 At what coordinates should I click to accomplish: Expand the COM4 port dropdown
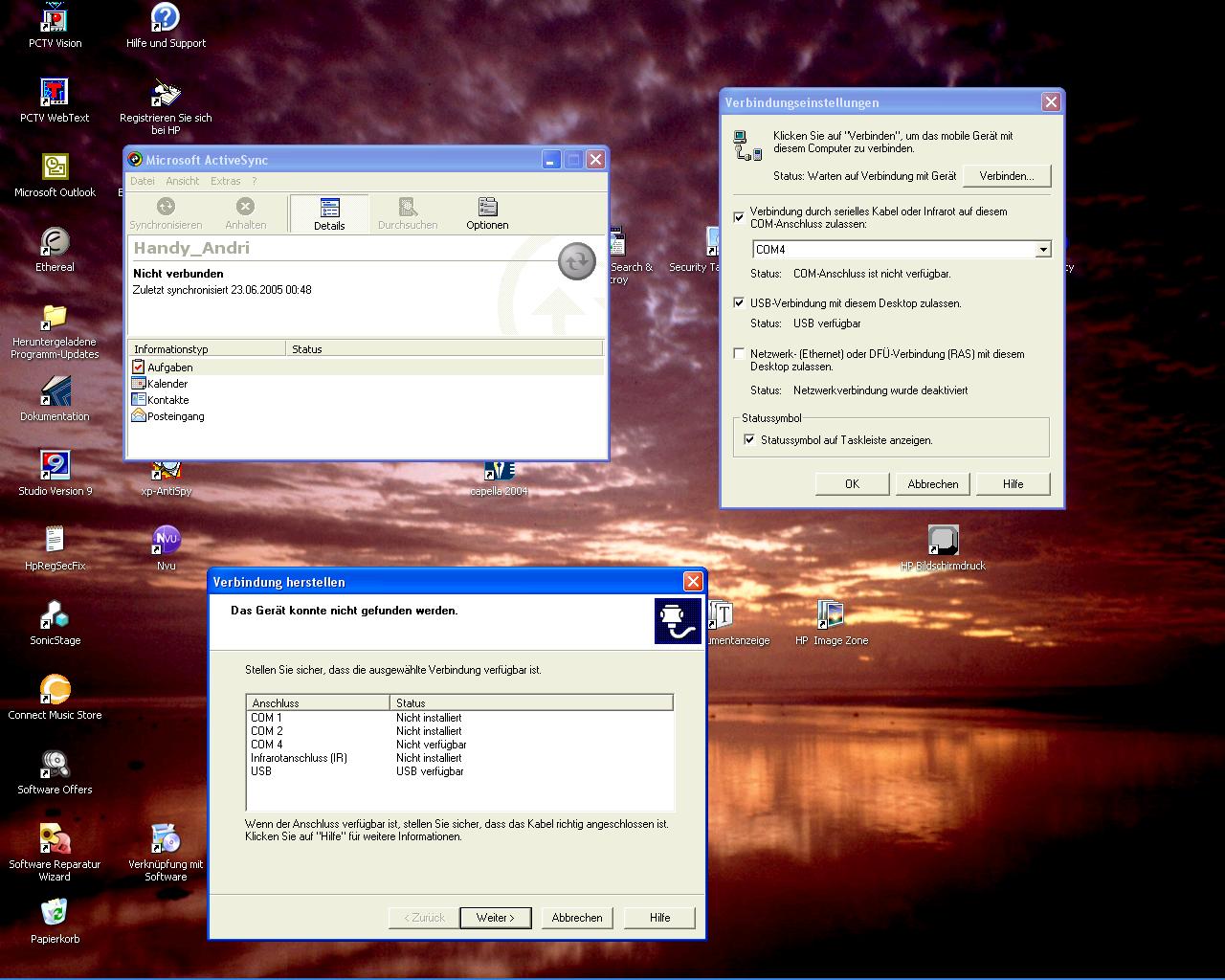pos(1043,250)
